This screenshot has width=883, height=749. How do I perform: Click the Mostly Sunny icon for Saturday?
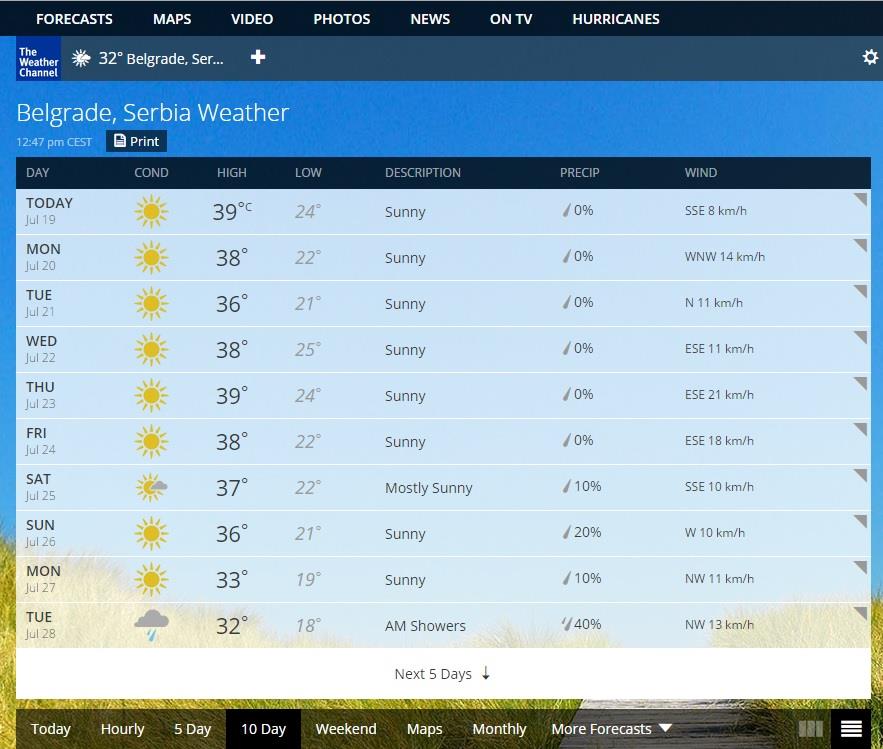point(151,487)
